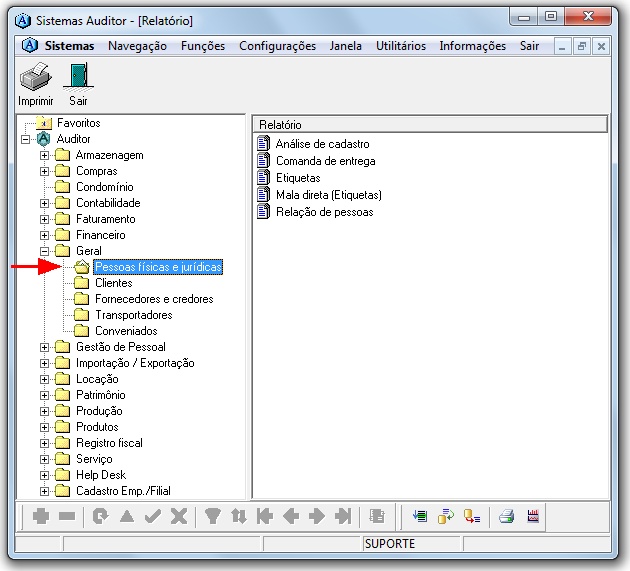The height and width of the screenshot is (571, 630).
Task: Open the Navegação menu
Action: tap(137, 46)
